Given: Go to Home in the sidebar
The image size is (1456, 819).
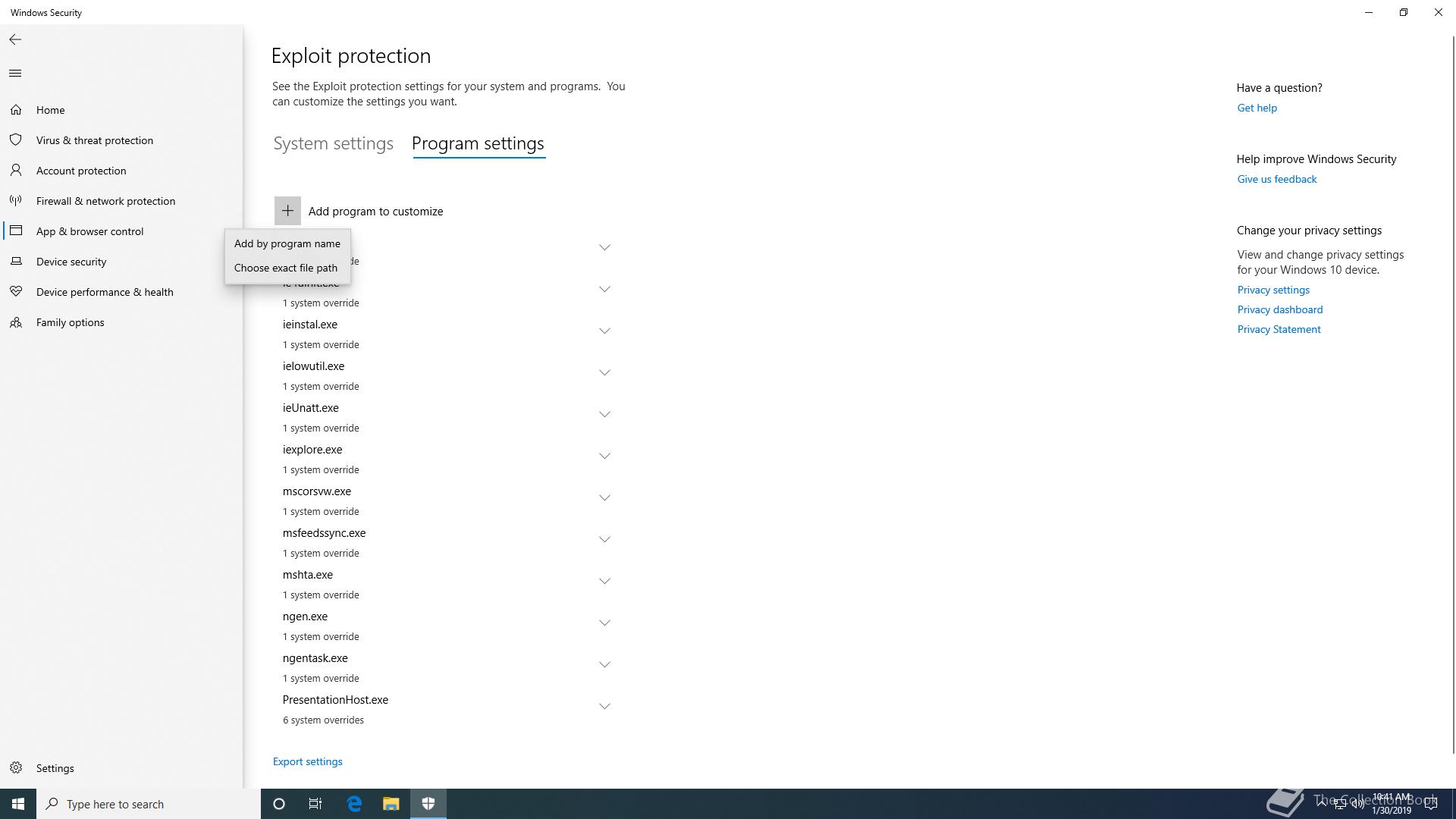Looking at the screenshot, I should (50, 110).
